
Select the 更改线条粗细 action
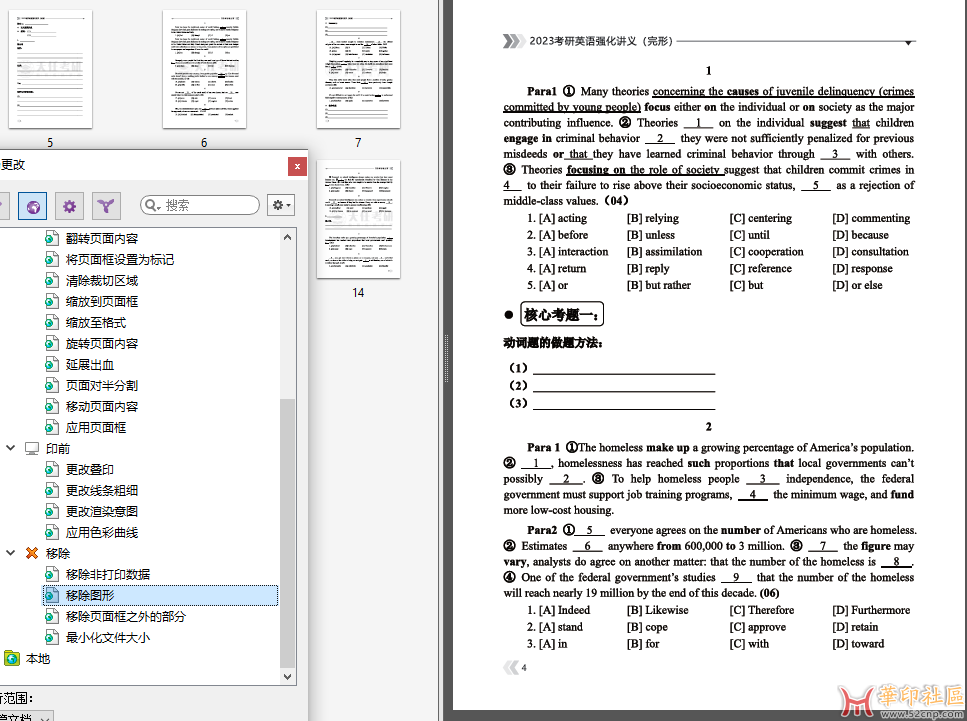tap(102, 490)
